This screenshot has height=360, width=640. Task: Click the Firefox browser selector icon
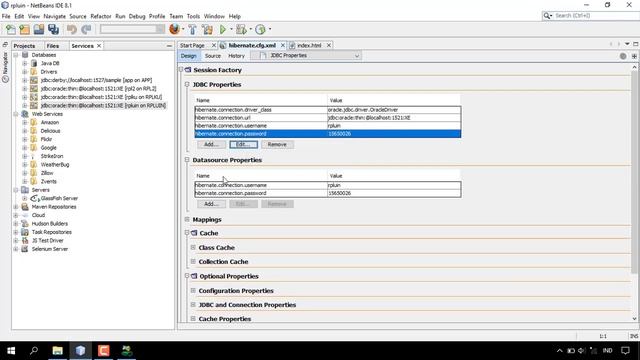pos(174,29)
